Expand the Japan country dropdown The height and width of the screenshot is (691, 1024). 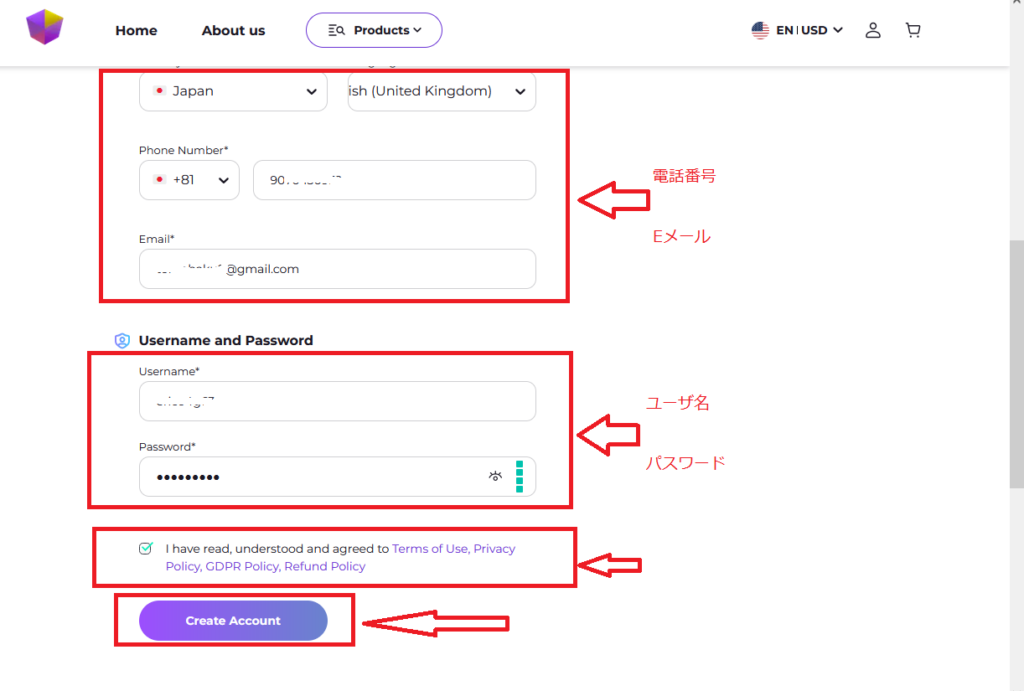click(310, 91)
